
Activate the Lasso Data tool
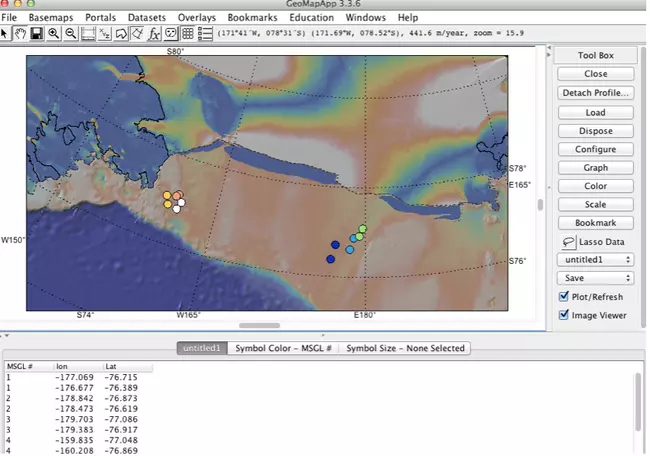pos(568,241)
